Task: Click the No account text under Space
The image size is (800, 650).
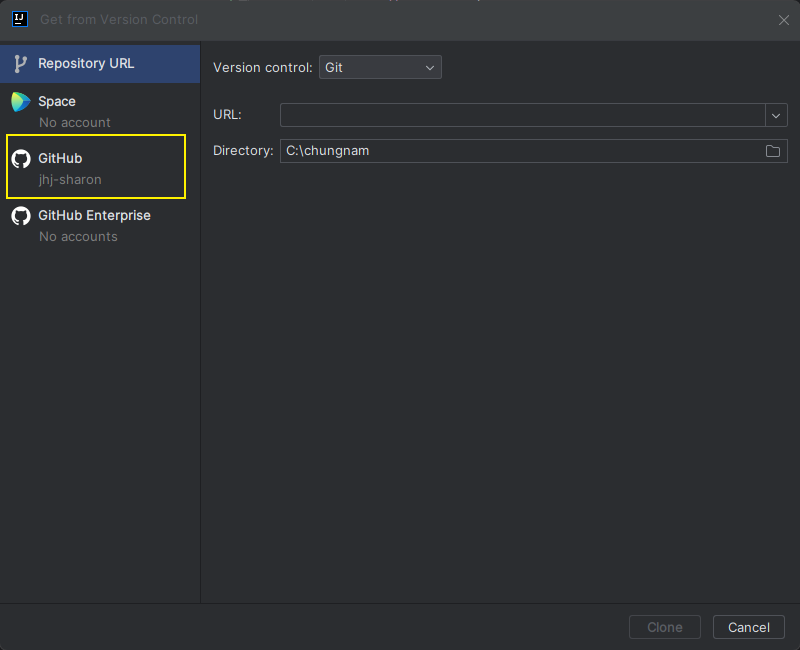Action: click(74, 123)
